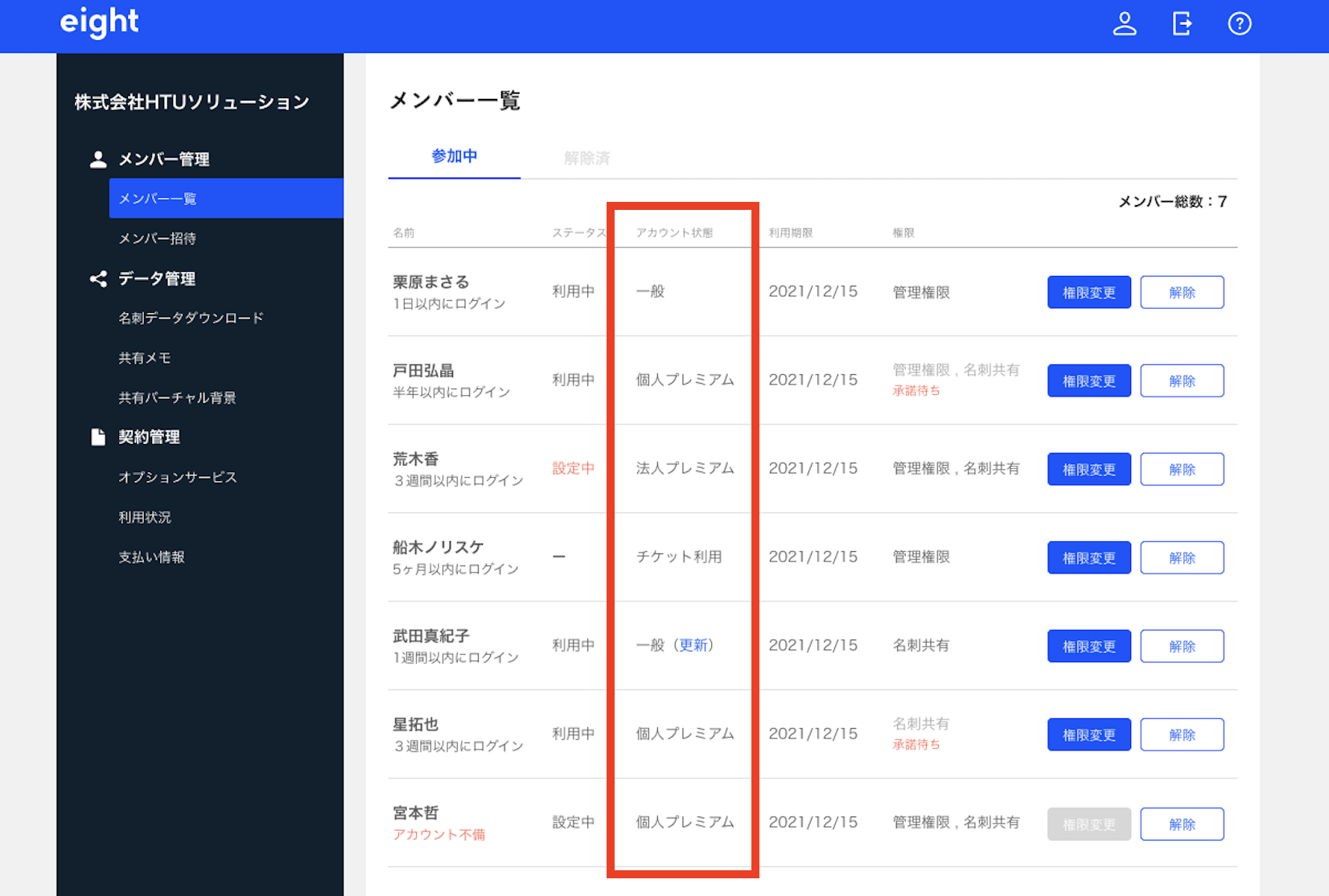The width and height of the screenshot is (1329, 896).
Task: Open メンバー招待 in the sidebar
Action: coord(158,238)
